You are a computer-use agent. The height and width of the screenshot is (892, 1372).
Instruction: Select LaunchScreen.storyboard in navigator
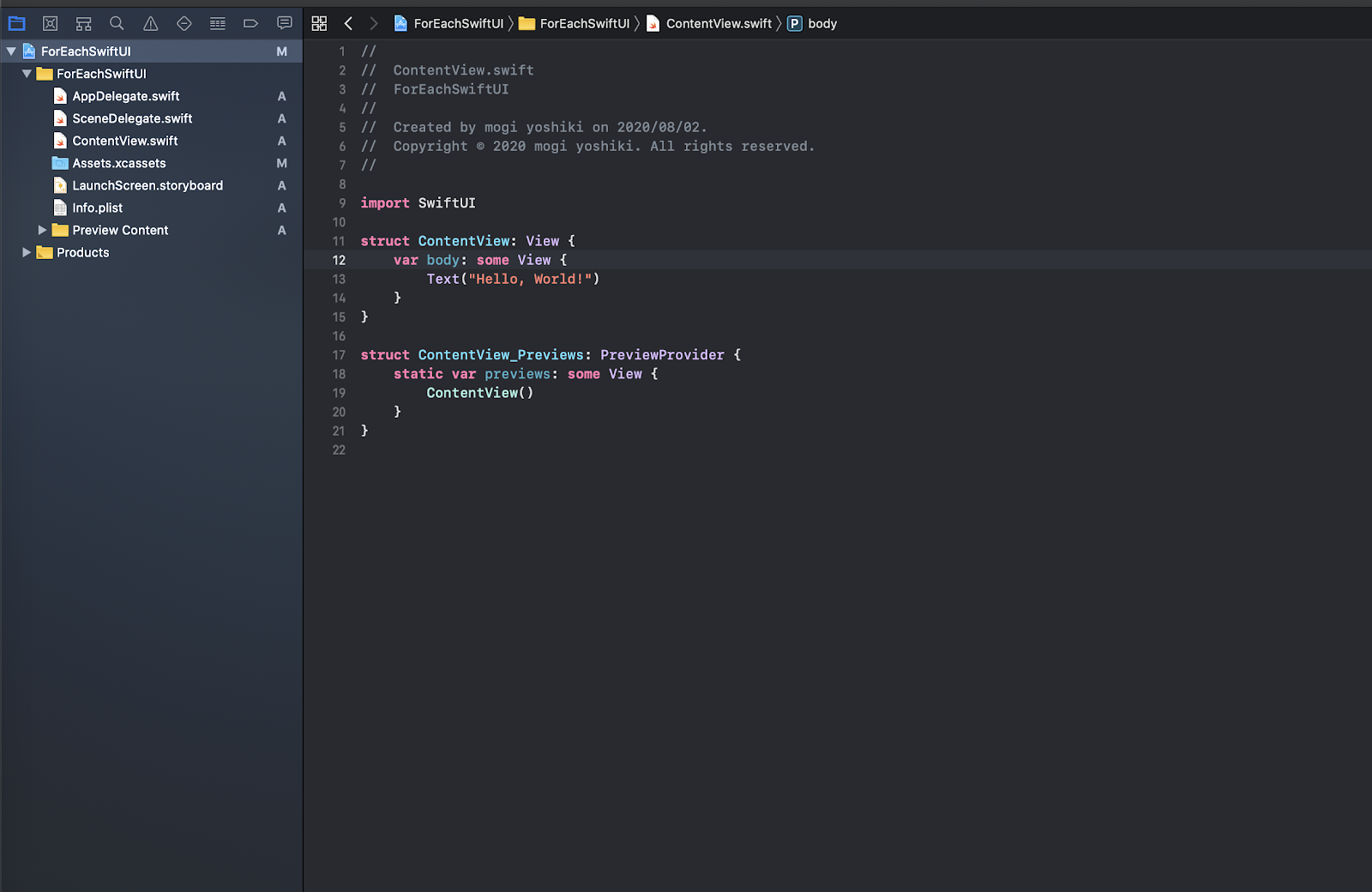click(152, 185)
